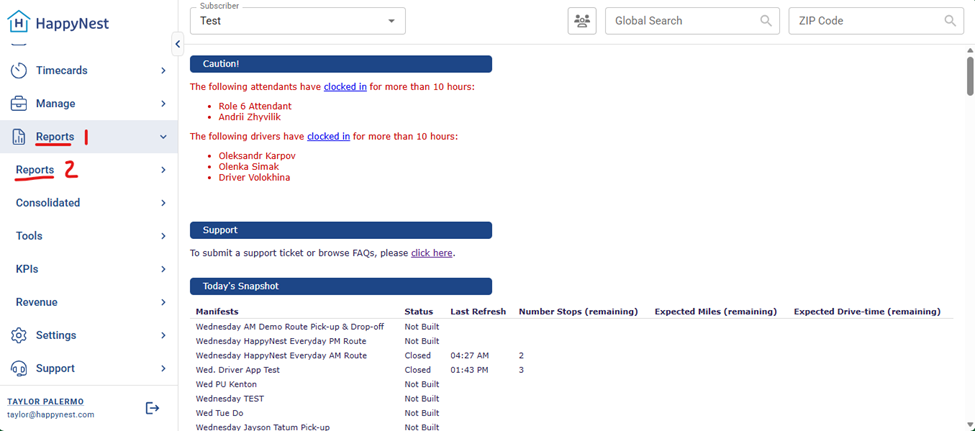Click the attendants "clocked in" link

click(345, 87)
